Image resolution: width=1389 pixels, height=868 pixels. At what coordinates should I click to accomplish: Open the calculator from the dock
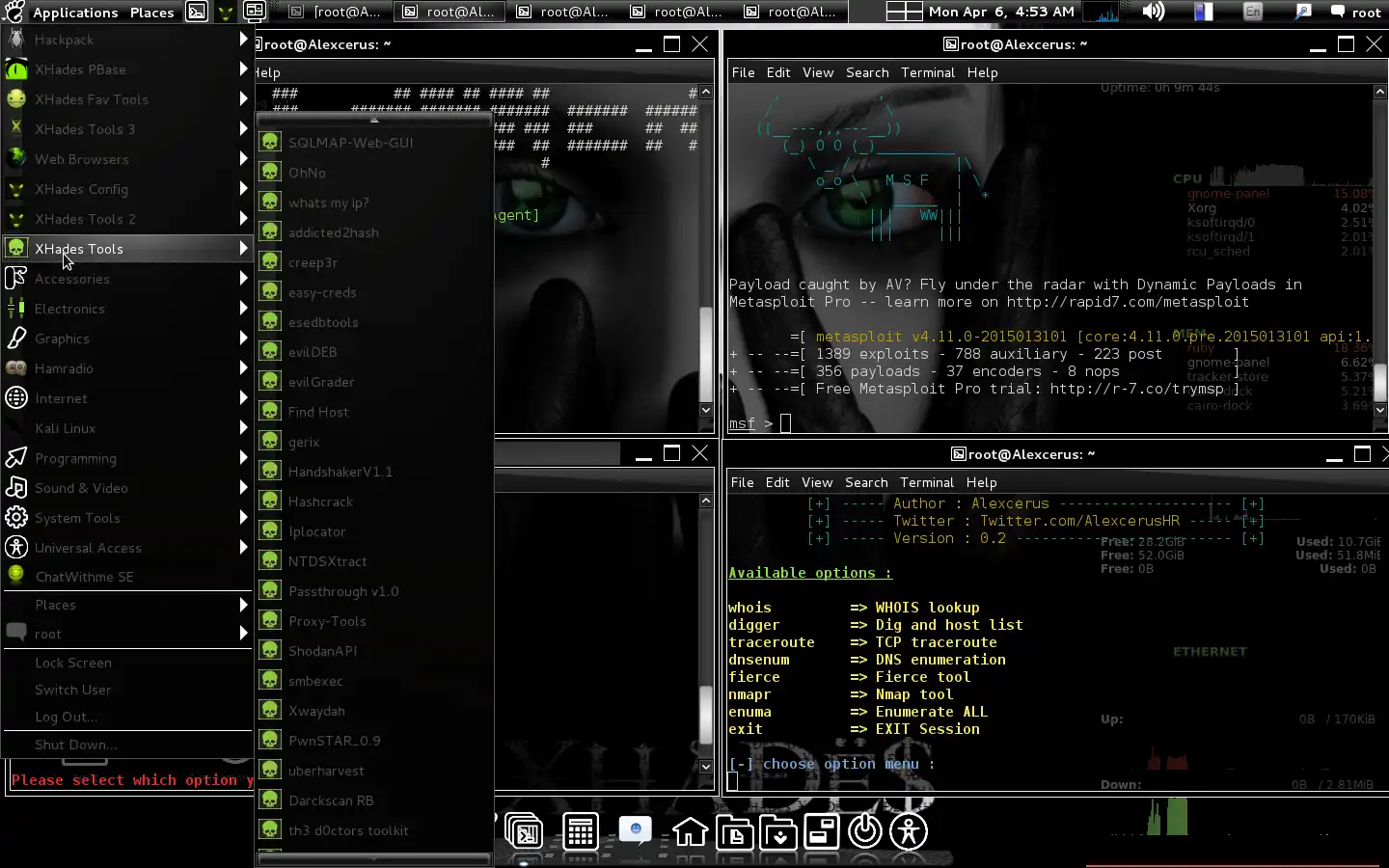(x=581, y=831)
